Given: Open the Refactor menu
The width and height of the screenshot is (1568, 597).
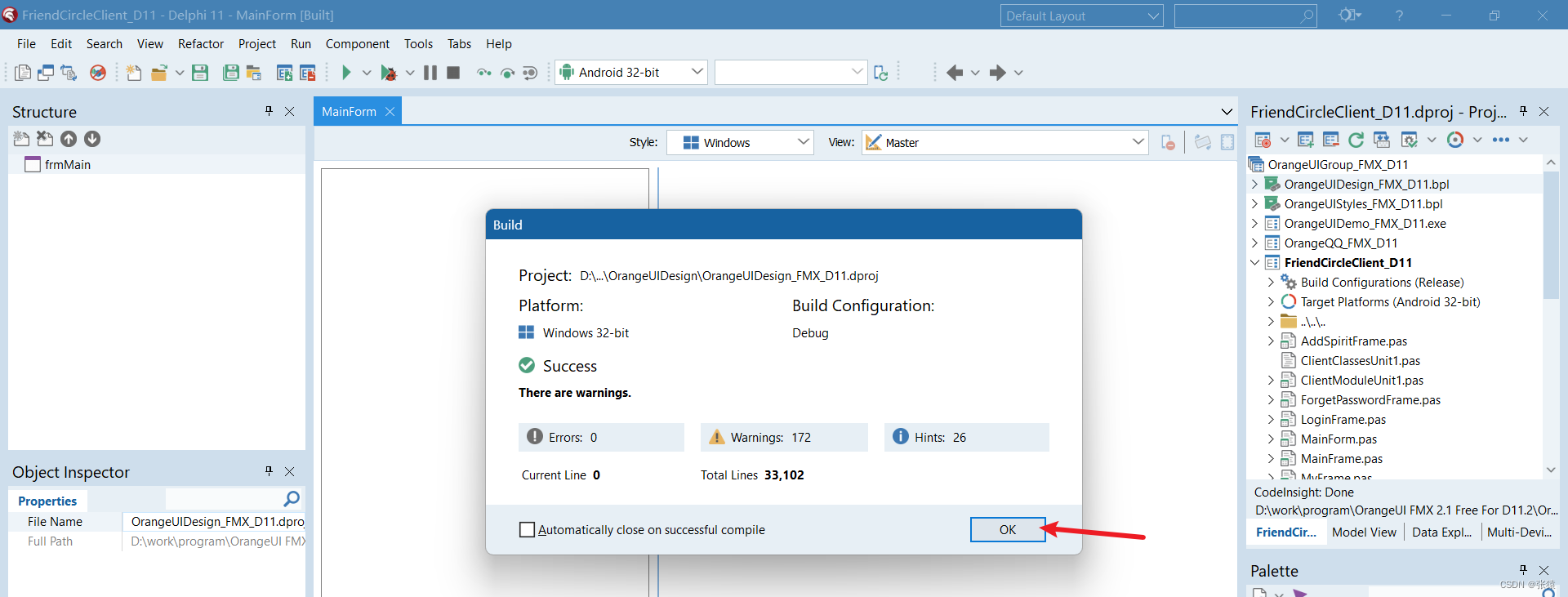Looking at the screenshot, I should click(201, 44).
